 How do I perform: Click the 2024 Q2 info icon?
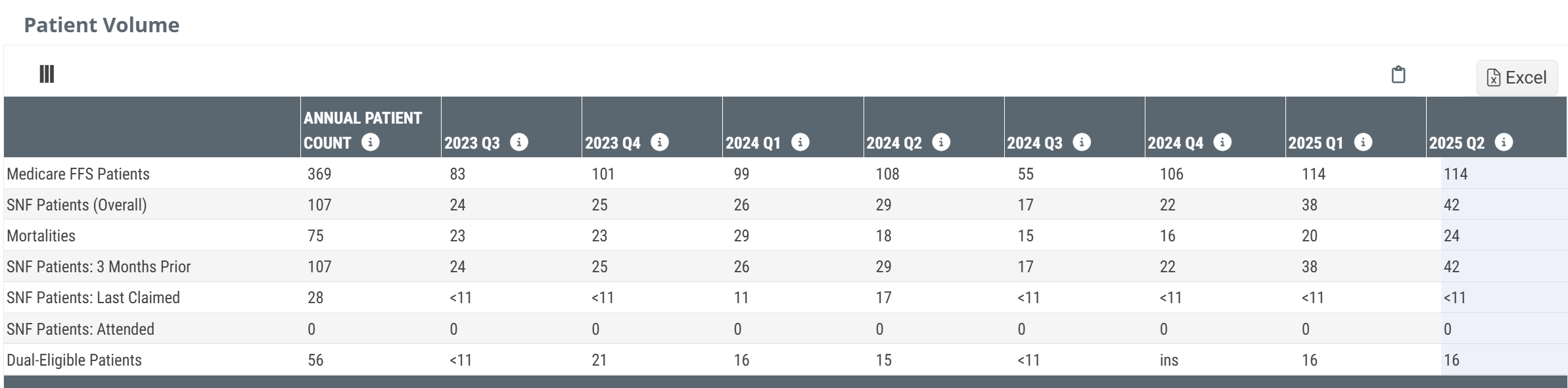pyautogui.click(x=941, y=142)
